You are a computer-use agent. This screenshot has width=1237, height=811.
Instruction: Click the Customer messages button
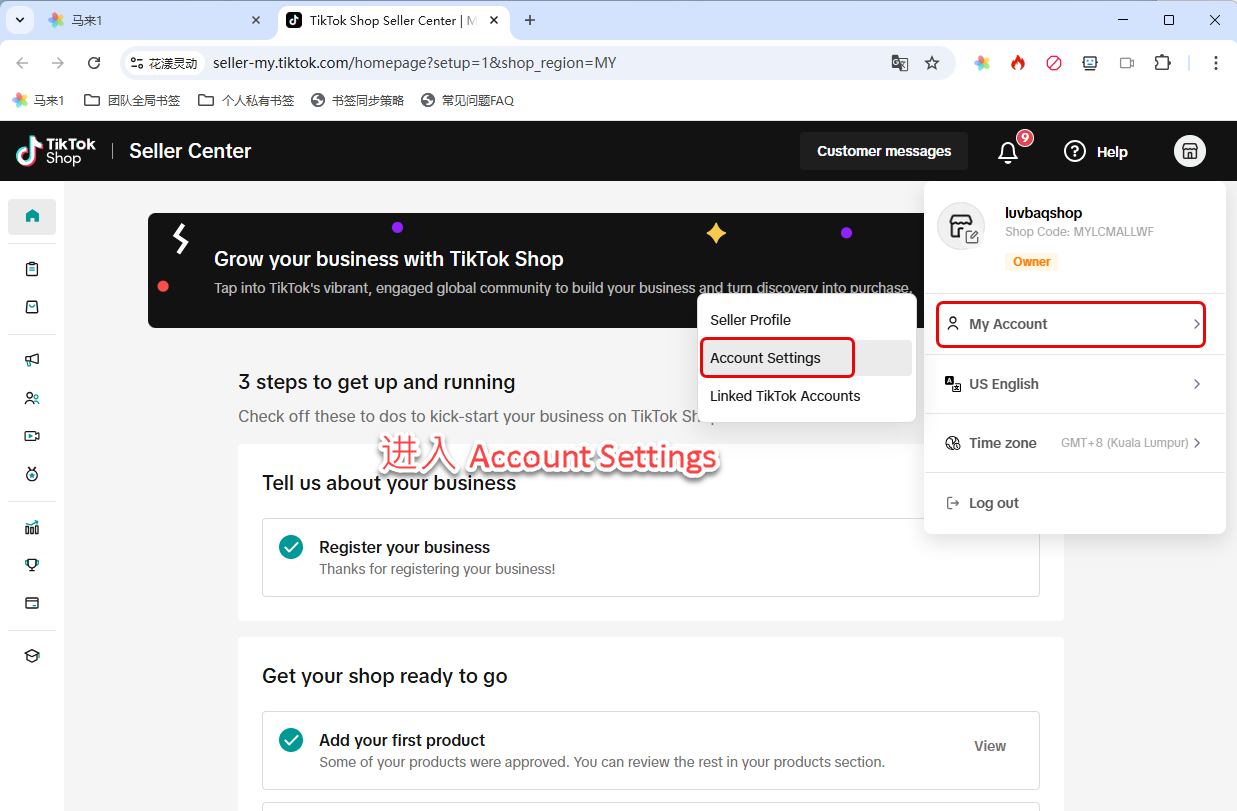click(x=884, y=151)
